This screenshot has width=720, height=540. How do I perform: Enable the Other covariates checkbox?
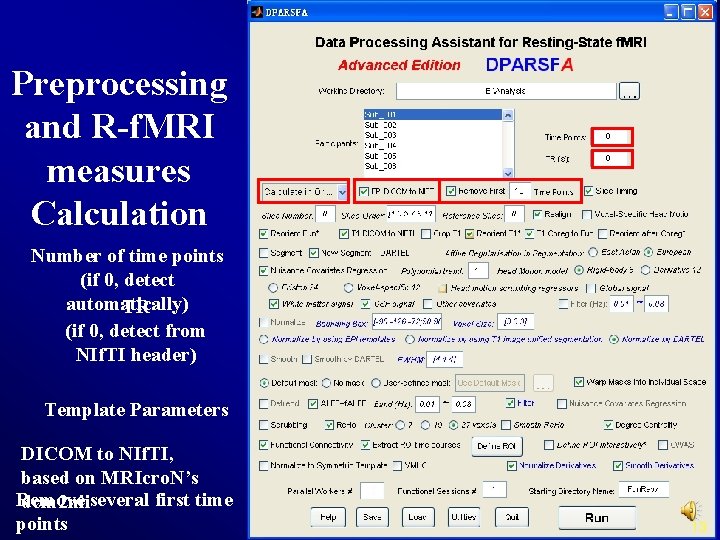(428, 304)
